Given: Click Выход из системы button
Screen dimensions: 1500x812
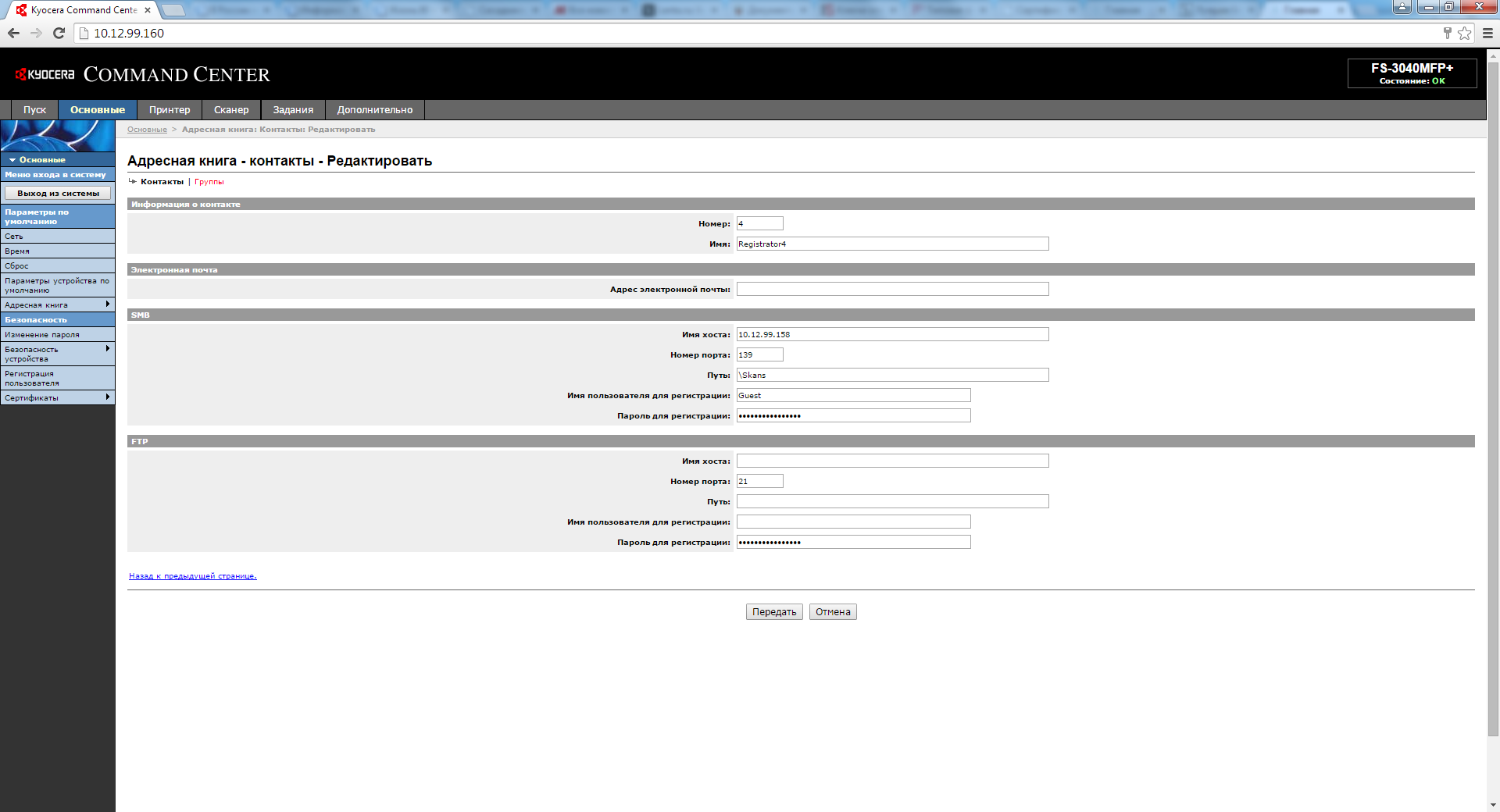Looking at the screenshot, I should [58, 193].
